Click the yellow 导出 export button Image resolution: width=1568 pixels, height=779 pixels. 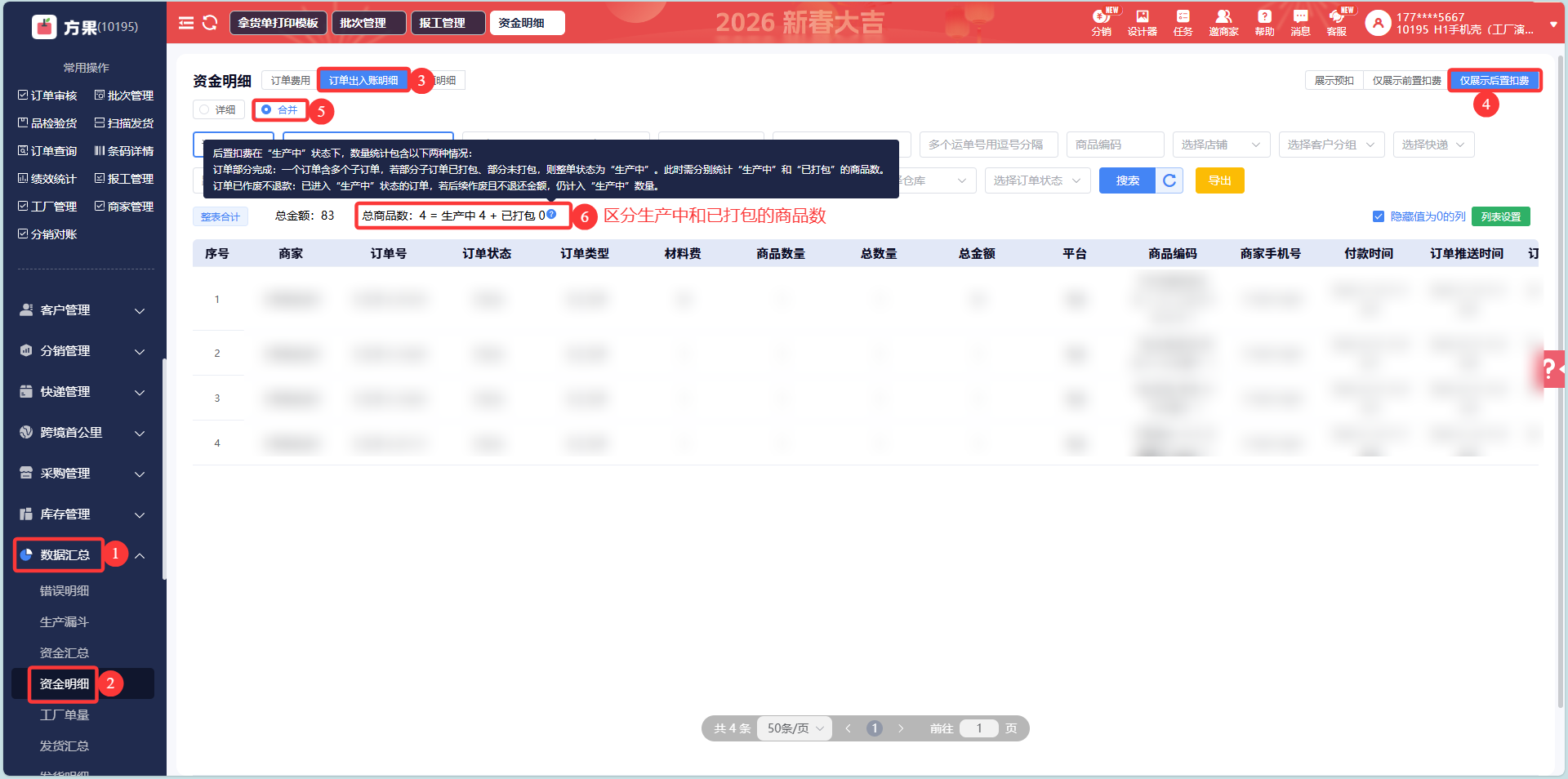[1219, 180]
